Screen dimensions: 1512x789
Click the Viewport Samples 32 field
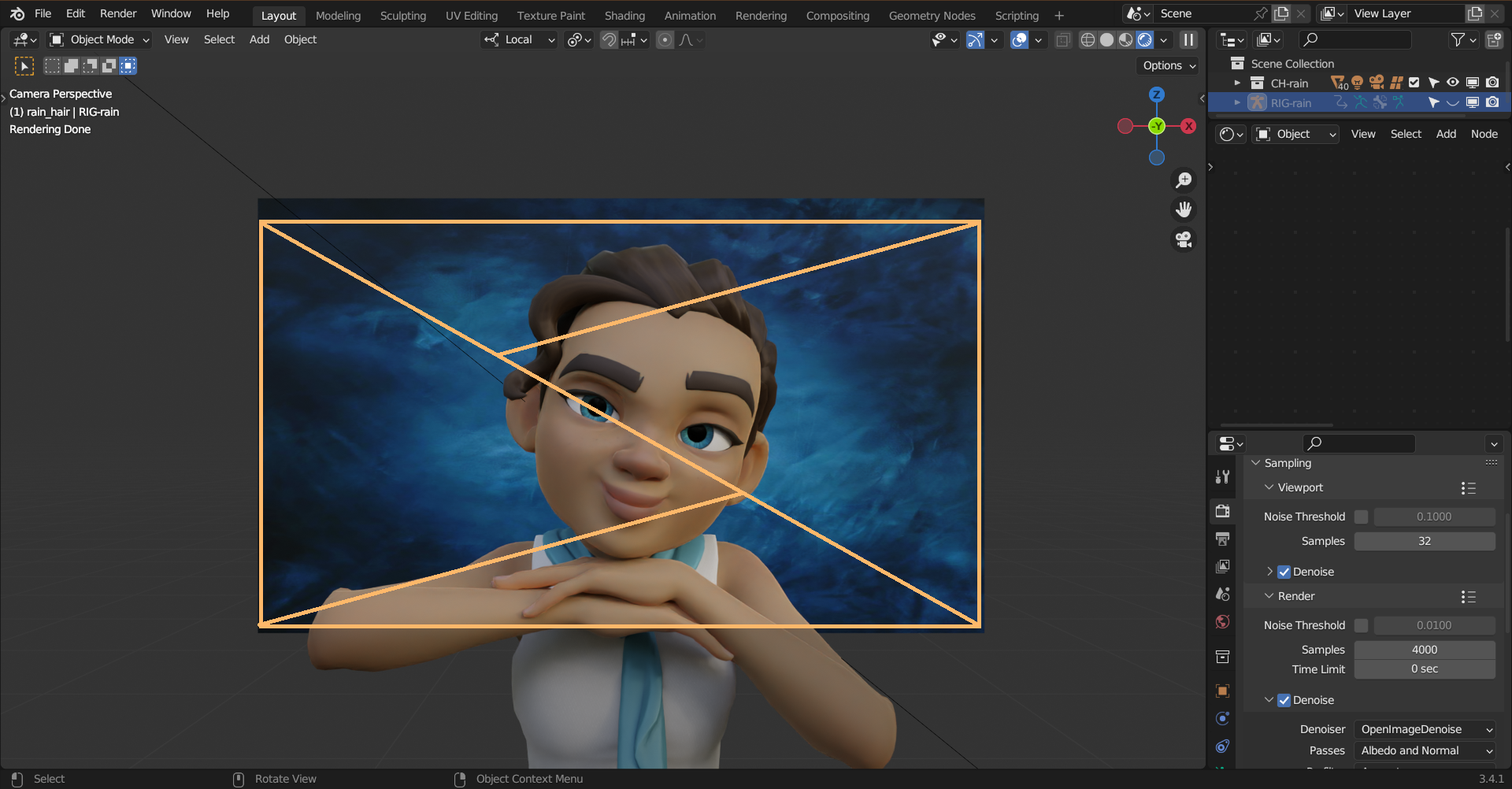1425,542
